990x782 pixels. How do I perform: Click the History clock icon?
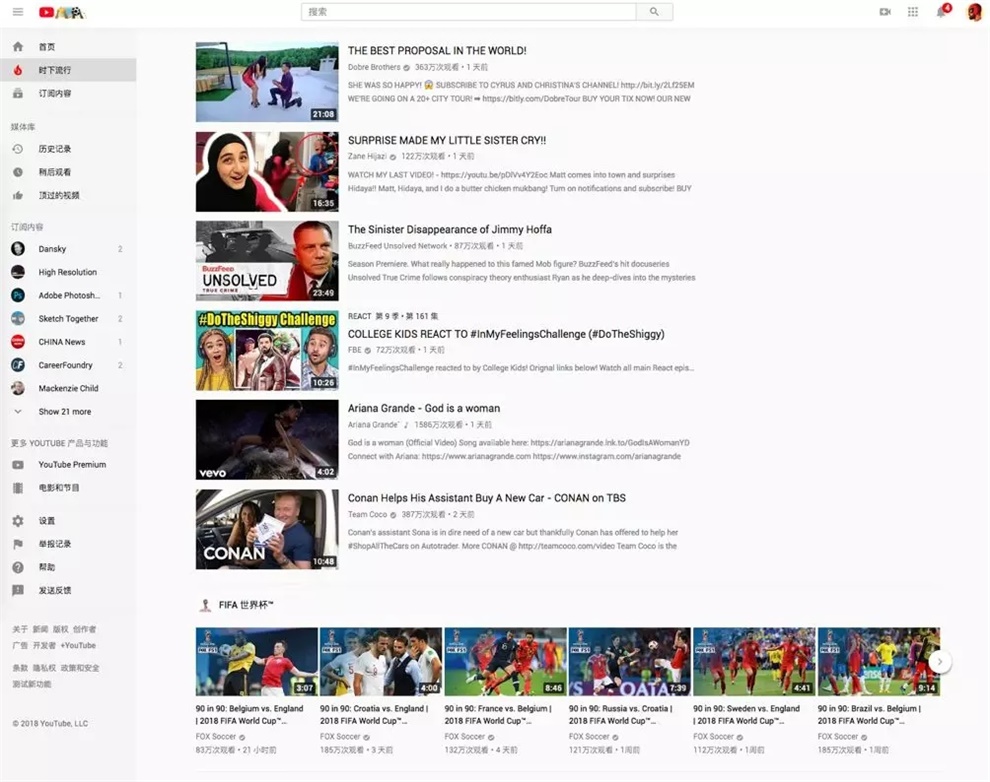pos(18,149)
